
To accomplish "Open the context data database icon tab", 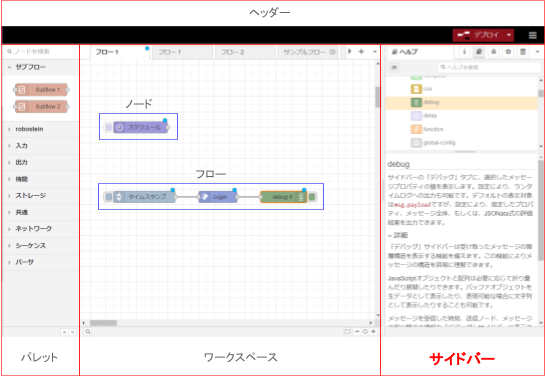I will [x=523, y=52].
